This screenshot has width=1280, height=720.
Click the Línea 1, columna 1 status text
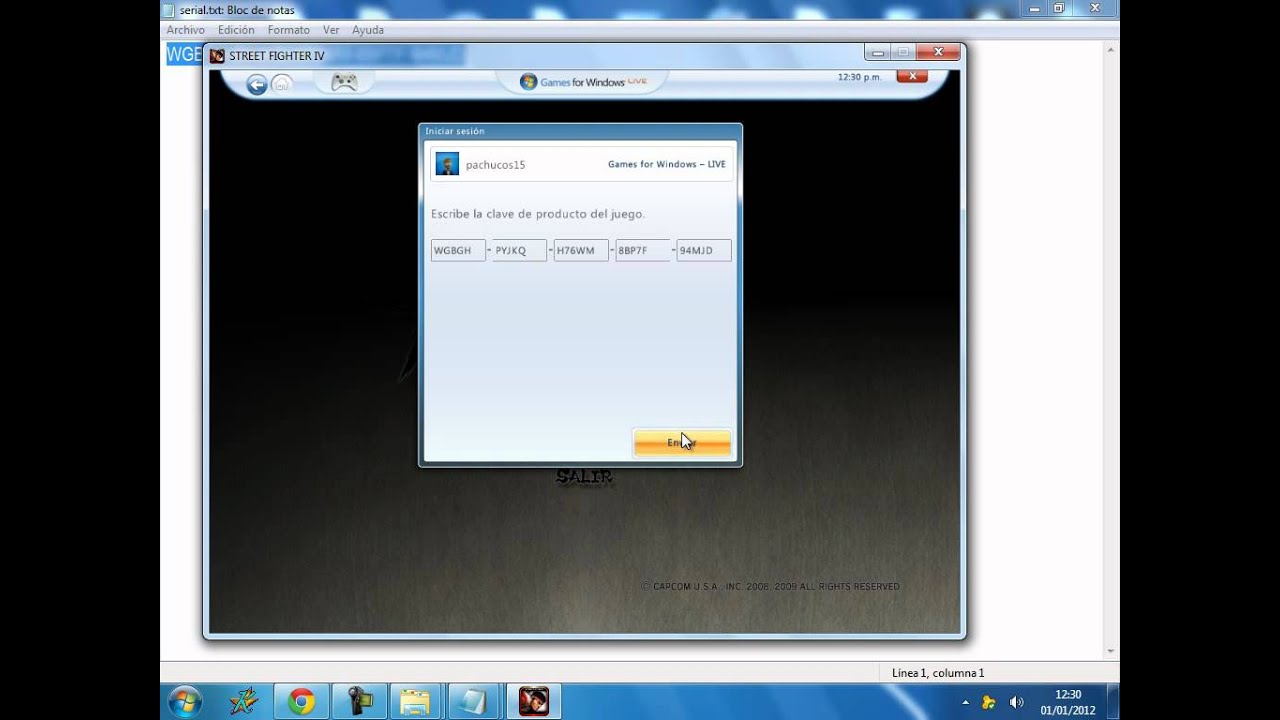pyautogui.click(x=938, y=673)
